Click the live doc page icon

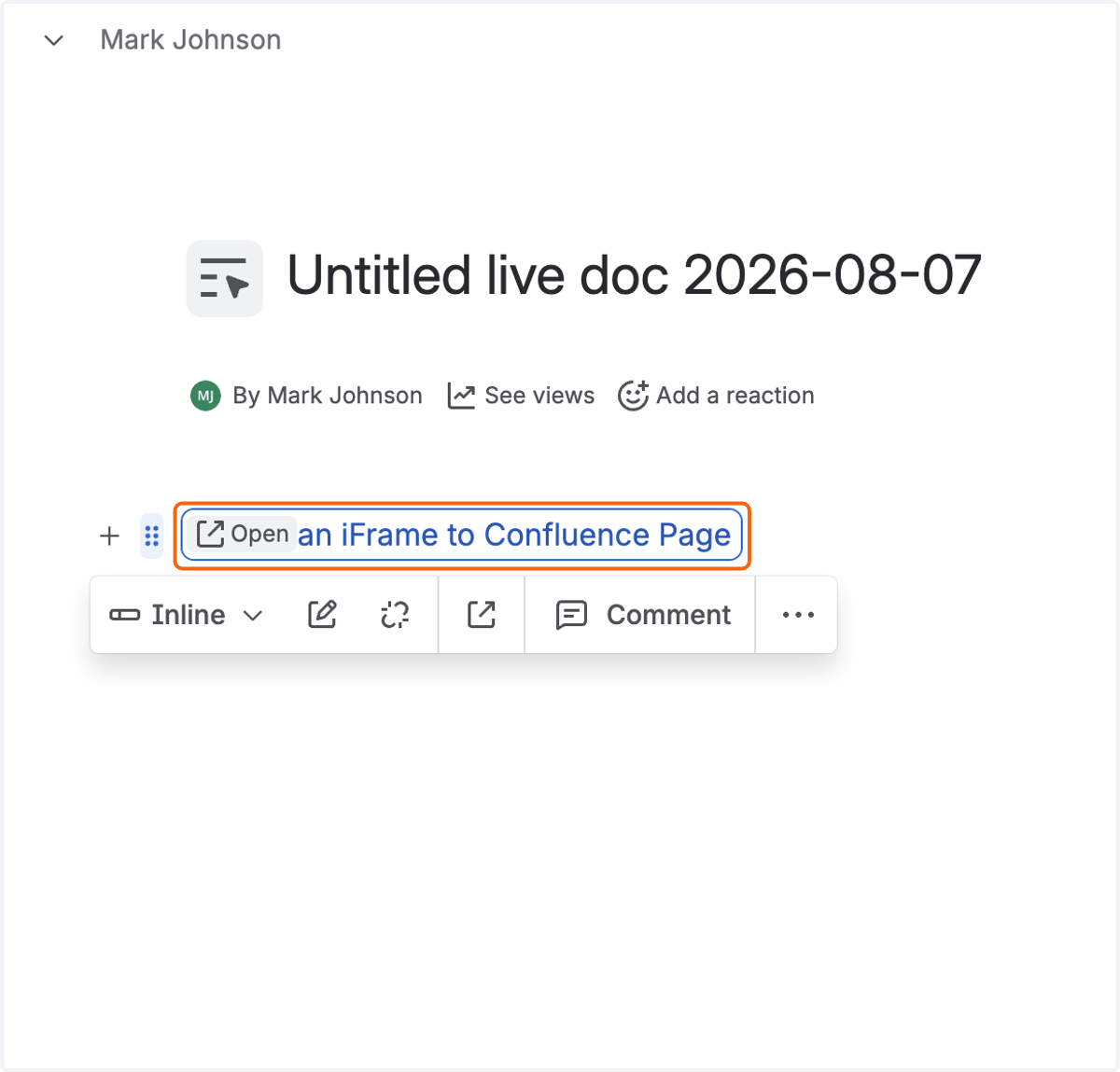click(225, 278)
